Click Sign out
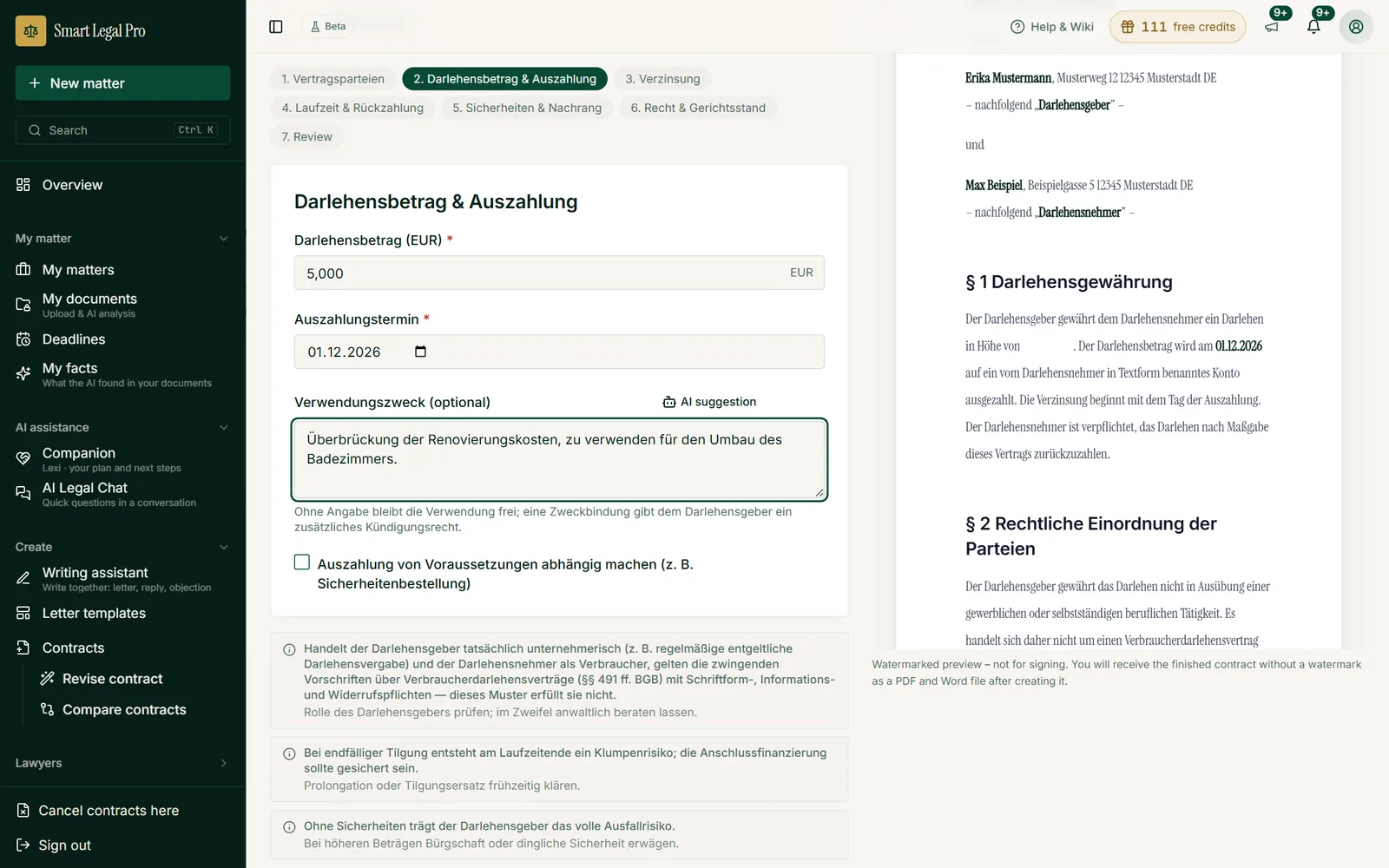The height and width of the screenshot is (868, 1389). pyautogui.click(x=54, y=845)
